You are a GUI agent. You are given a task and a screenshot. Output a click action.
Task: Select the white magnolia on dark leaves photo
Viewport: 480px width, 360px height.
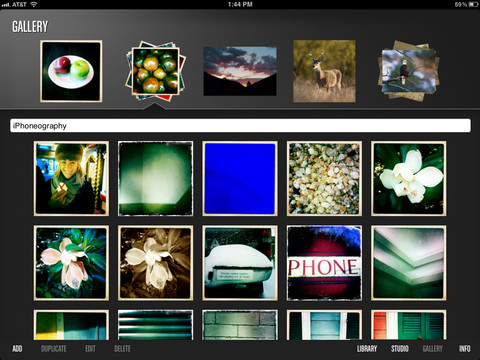pyautogui.click(x=409, y=178)
